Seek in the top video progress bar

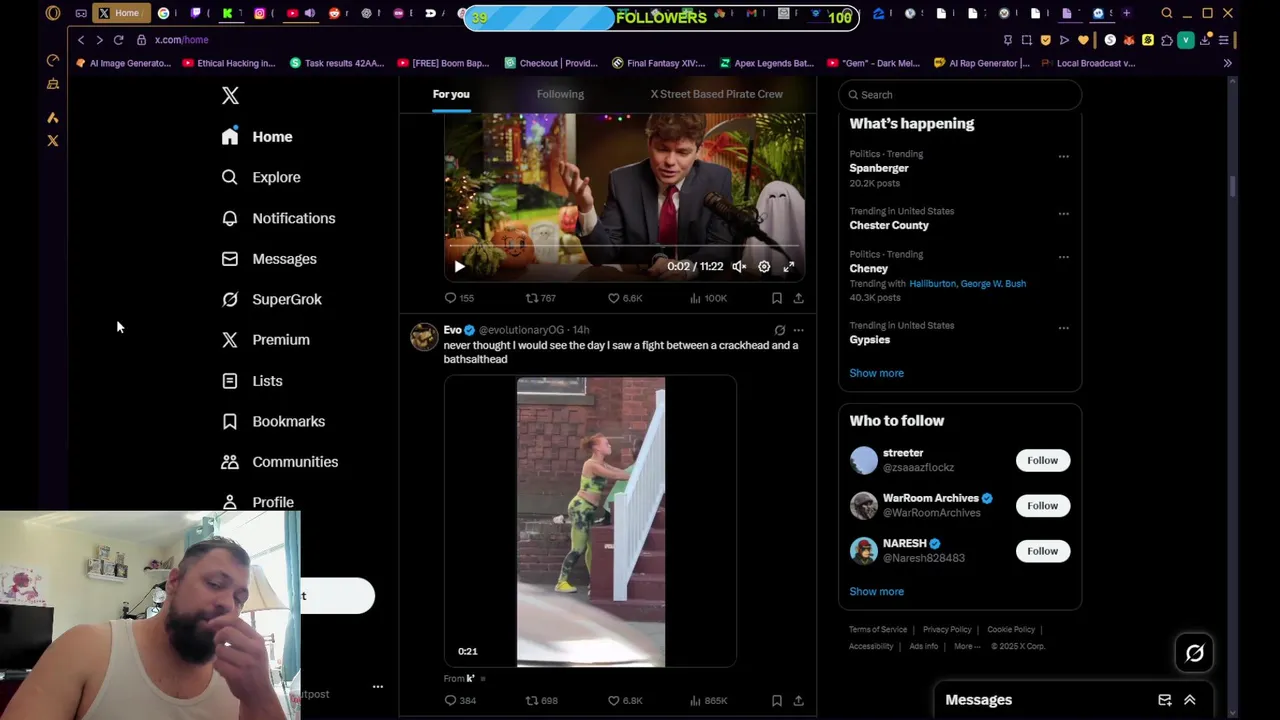coord(624,246)
